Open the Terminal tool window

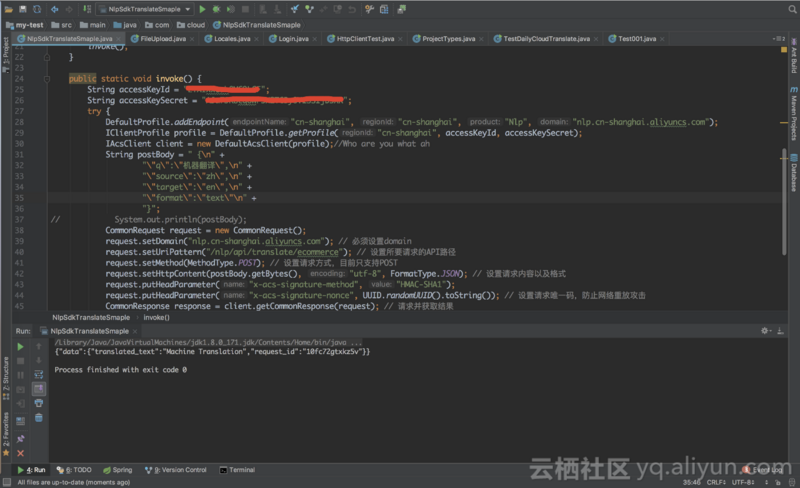[x=237, y=470]
